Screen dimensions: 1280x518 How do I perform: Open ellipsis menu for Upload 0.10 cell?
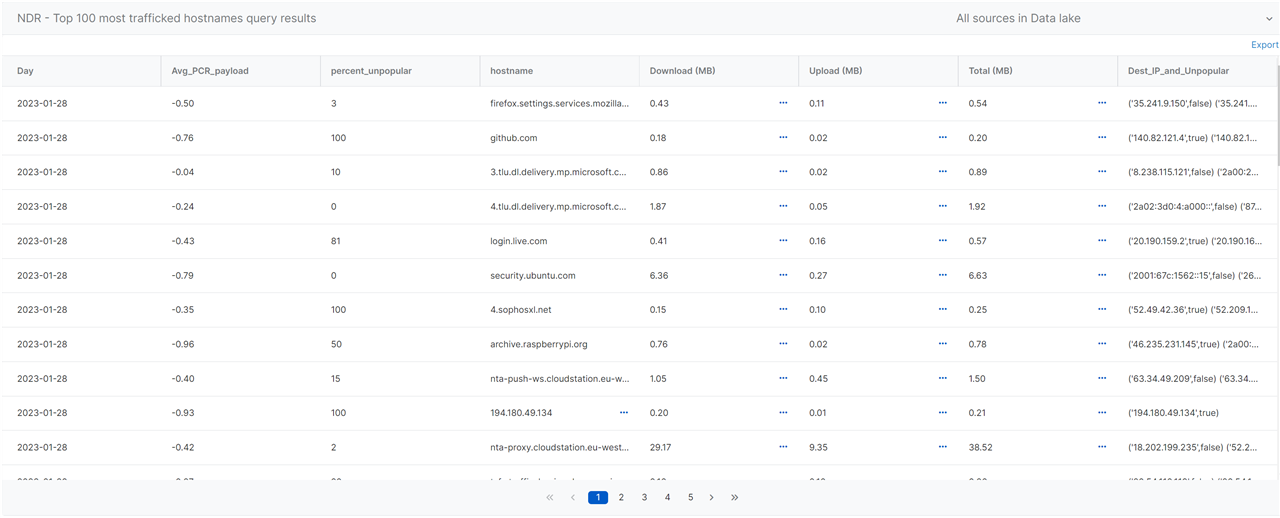click(942, 310)
